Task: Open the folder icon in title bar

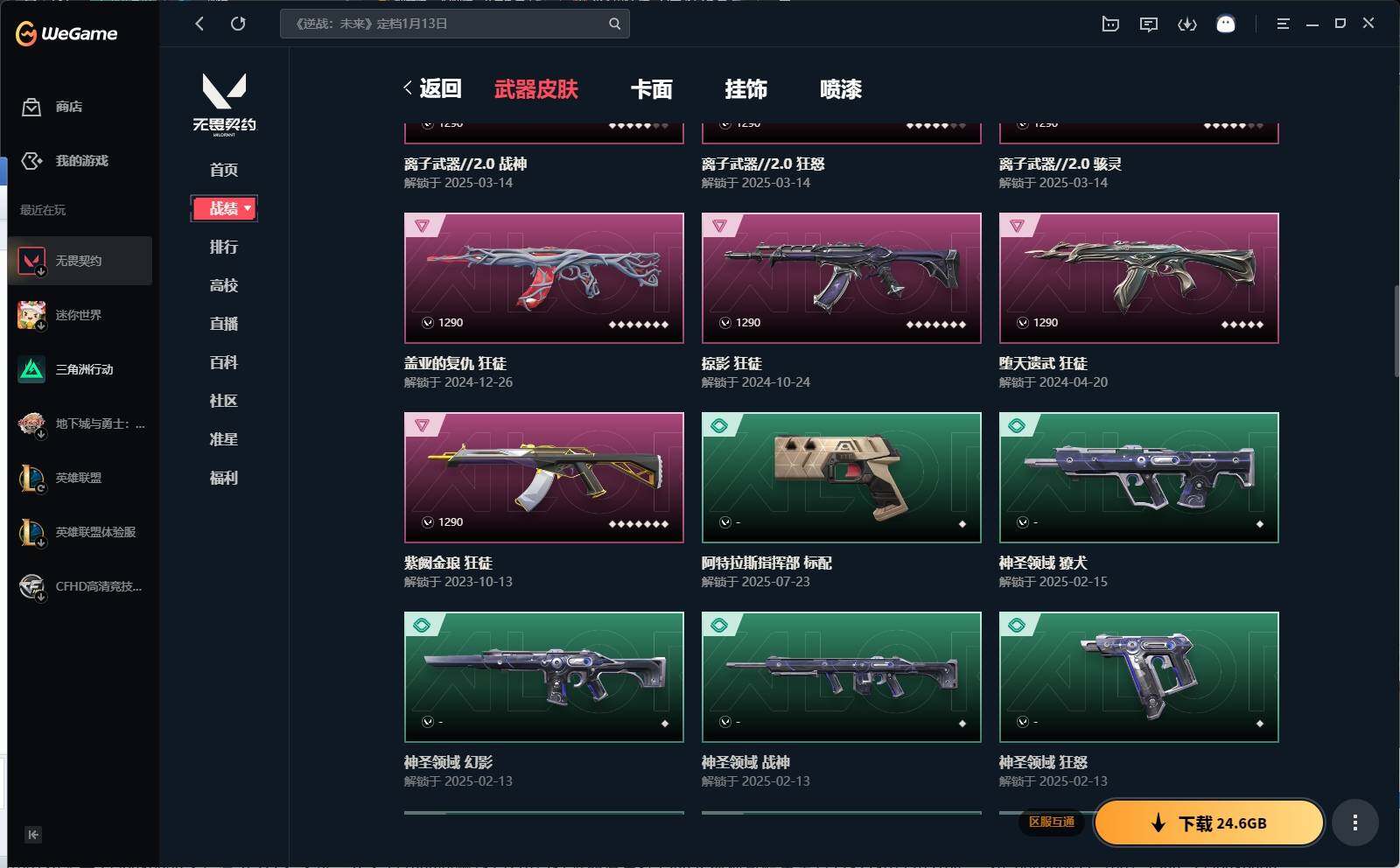Action: point(1110,24)
